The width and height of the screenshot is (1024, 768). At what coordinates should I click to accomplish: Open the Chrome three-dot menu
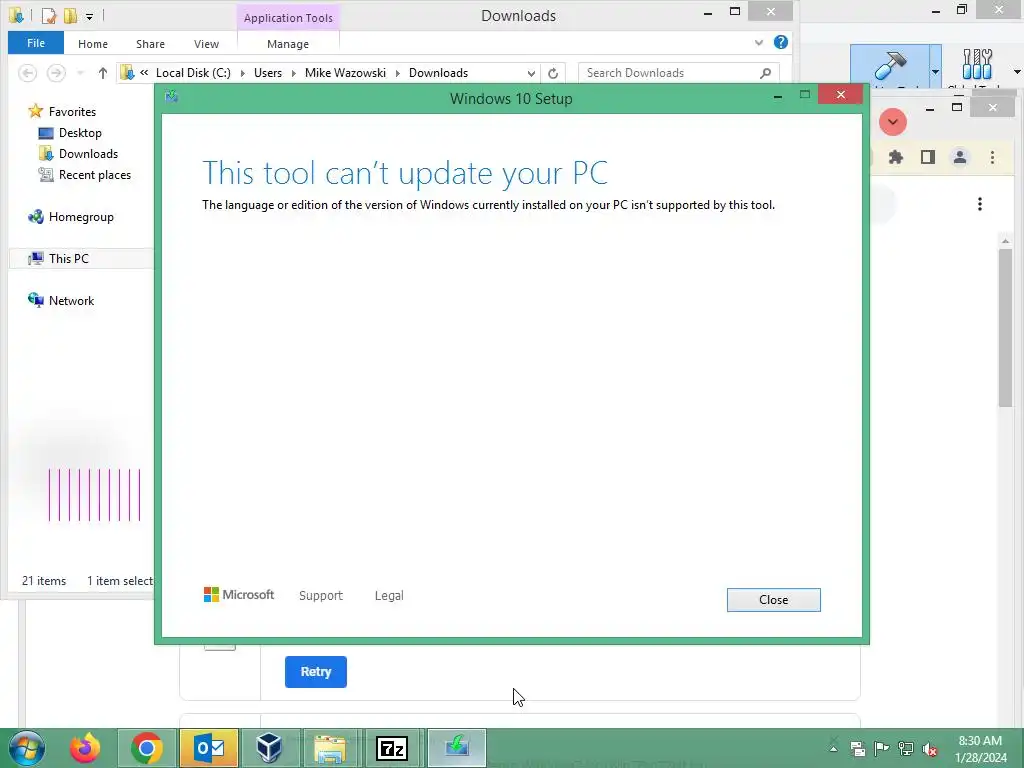pos(992,157)
